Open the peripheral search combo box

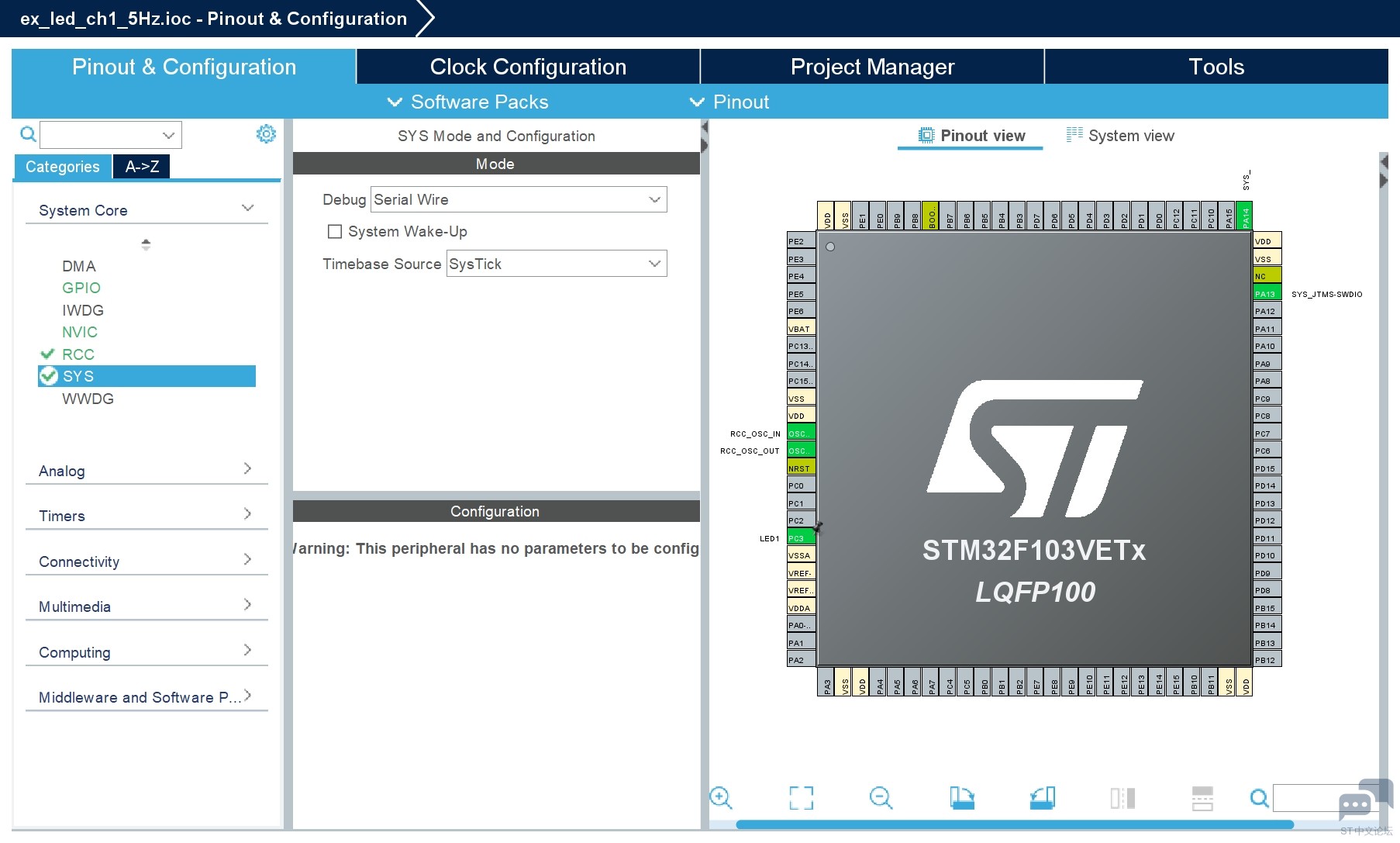[x=111, y=135]
